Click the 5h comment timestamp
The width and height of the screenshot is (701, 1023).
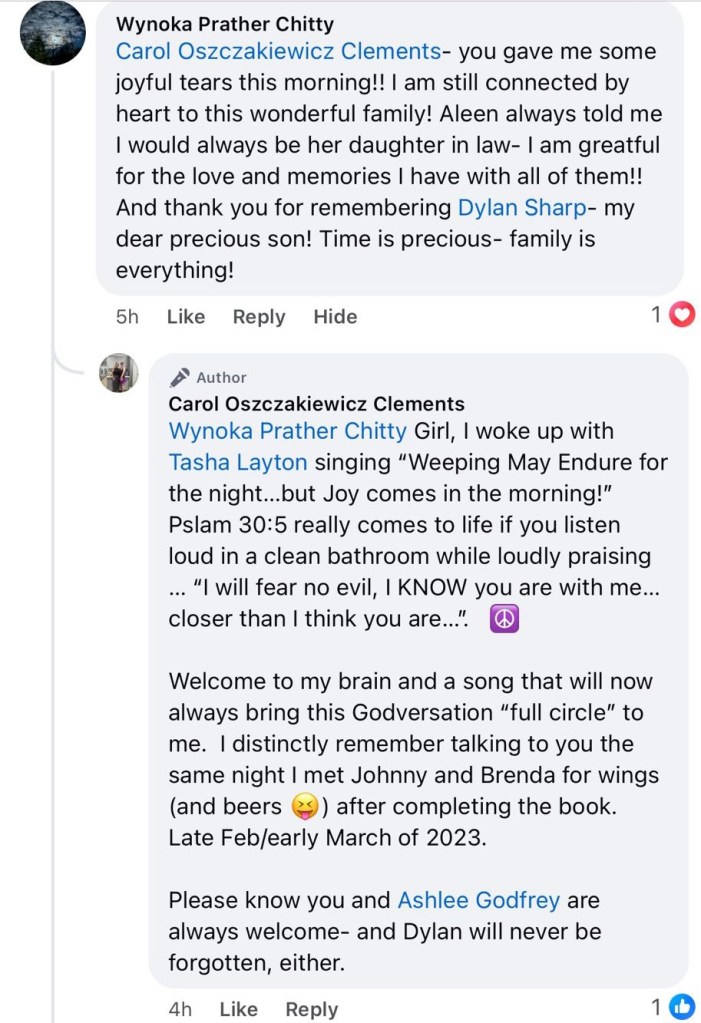click(127, 317)
